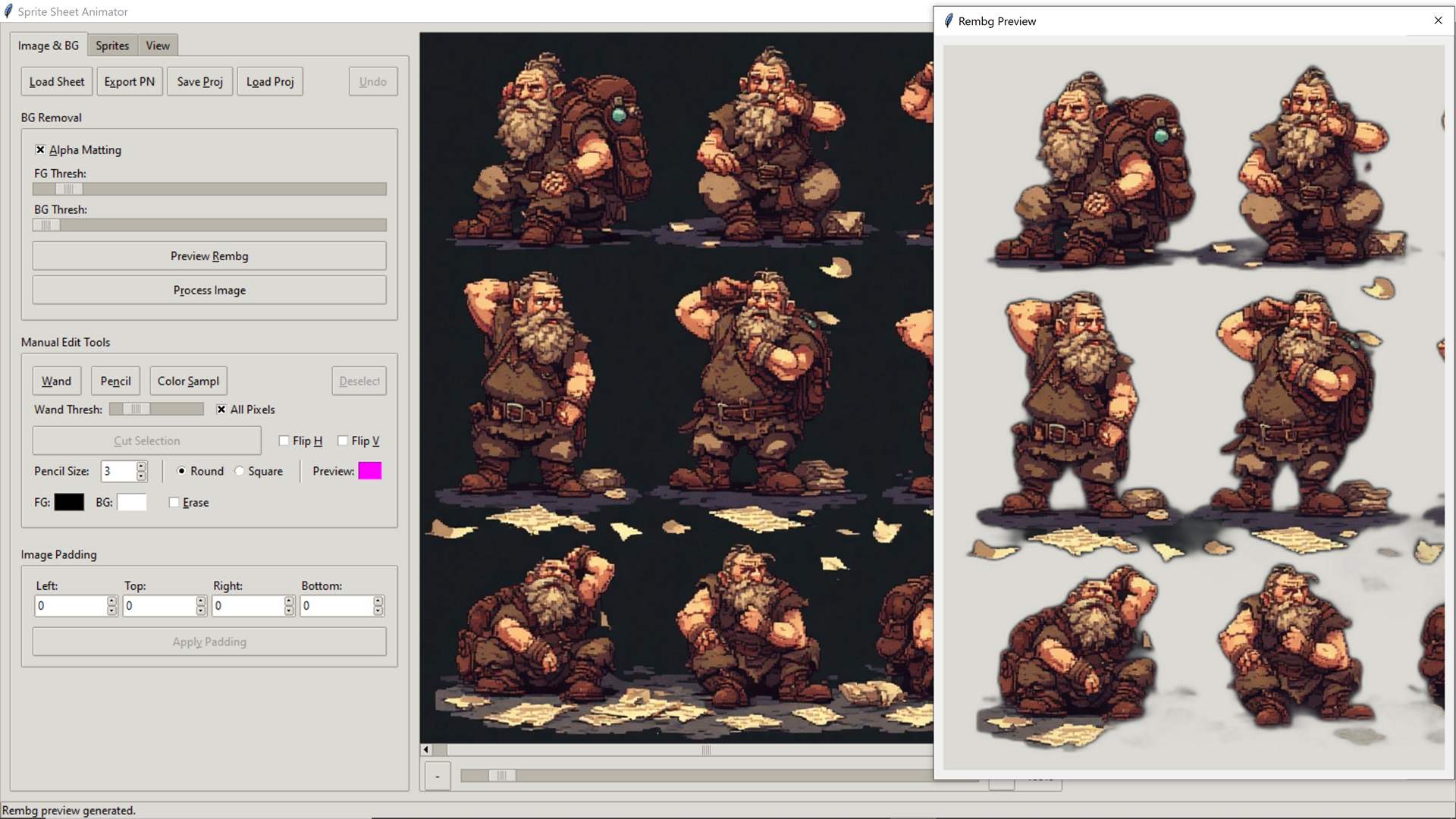Click the Load Proj button
The height and width of the screenshot is (819, 1456).
[270, 82]
